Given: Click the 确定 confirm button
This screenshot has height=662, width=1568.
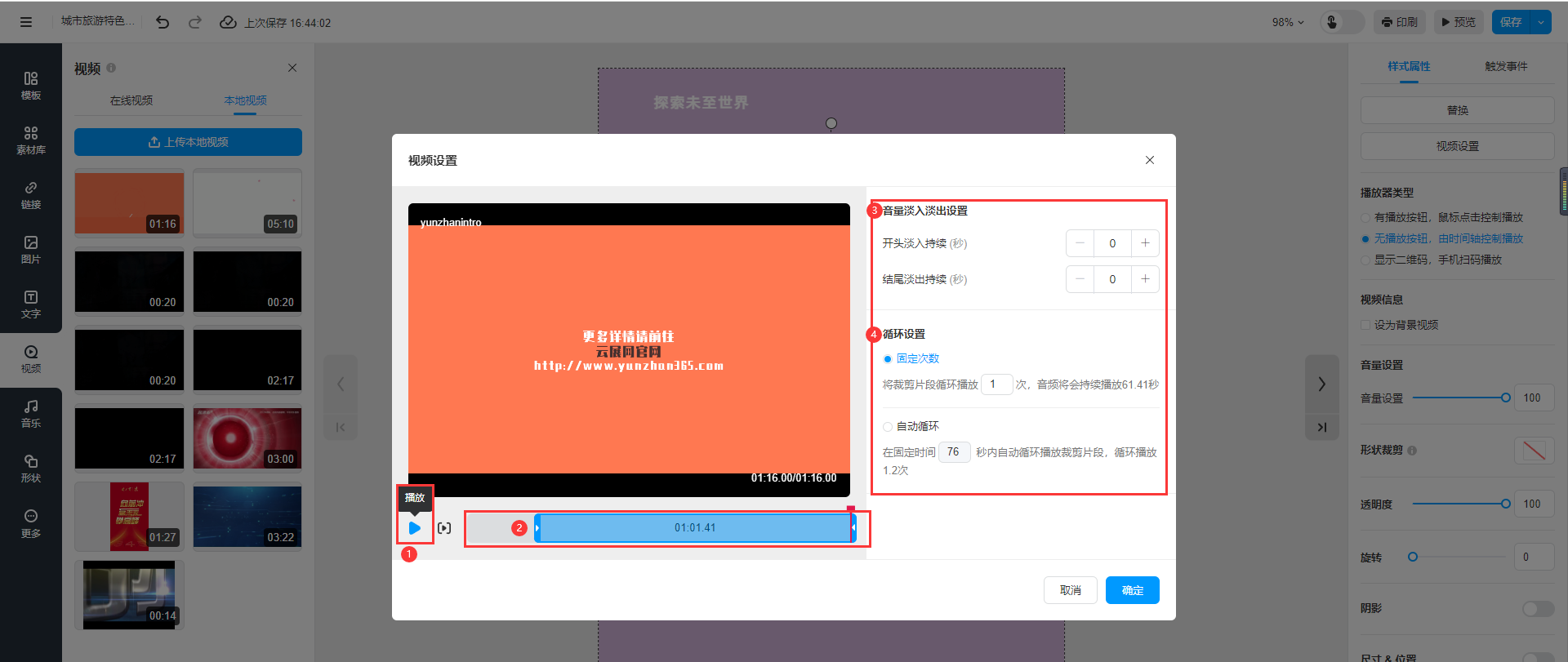Looking at the screenshot, I should coord(1132,590).
